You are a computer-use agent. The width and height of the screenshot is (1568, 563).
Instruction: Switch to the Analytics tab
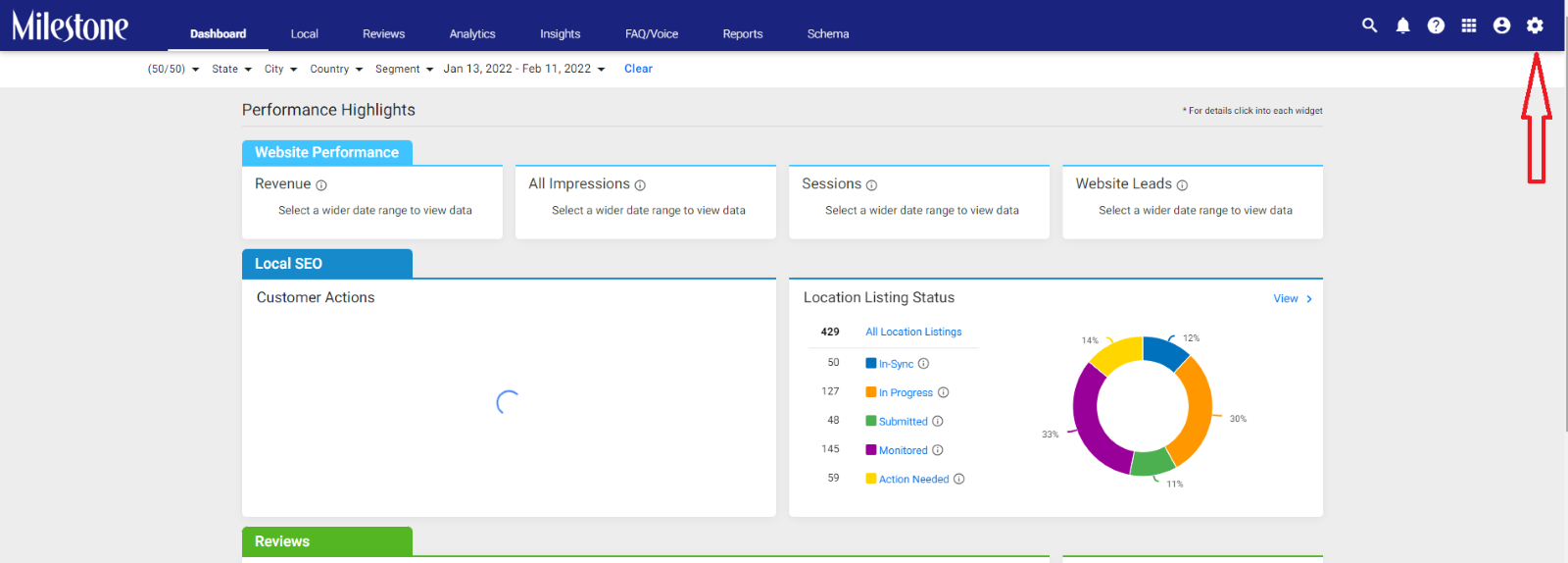[472, 33]
